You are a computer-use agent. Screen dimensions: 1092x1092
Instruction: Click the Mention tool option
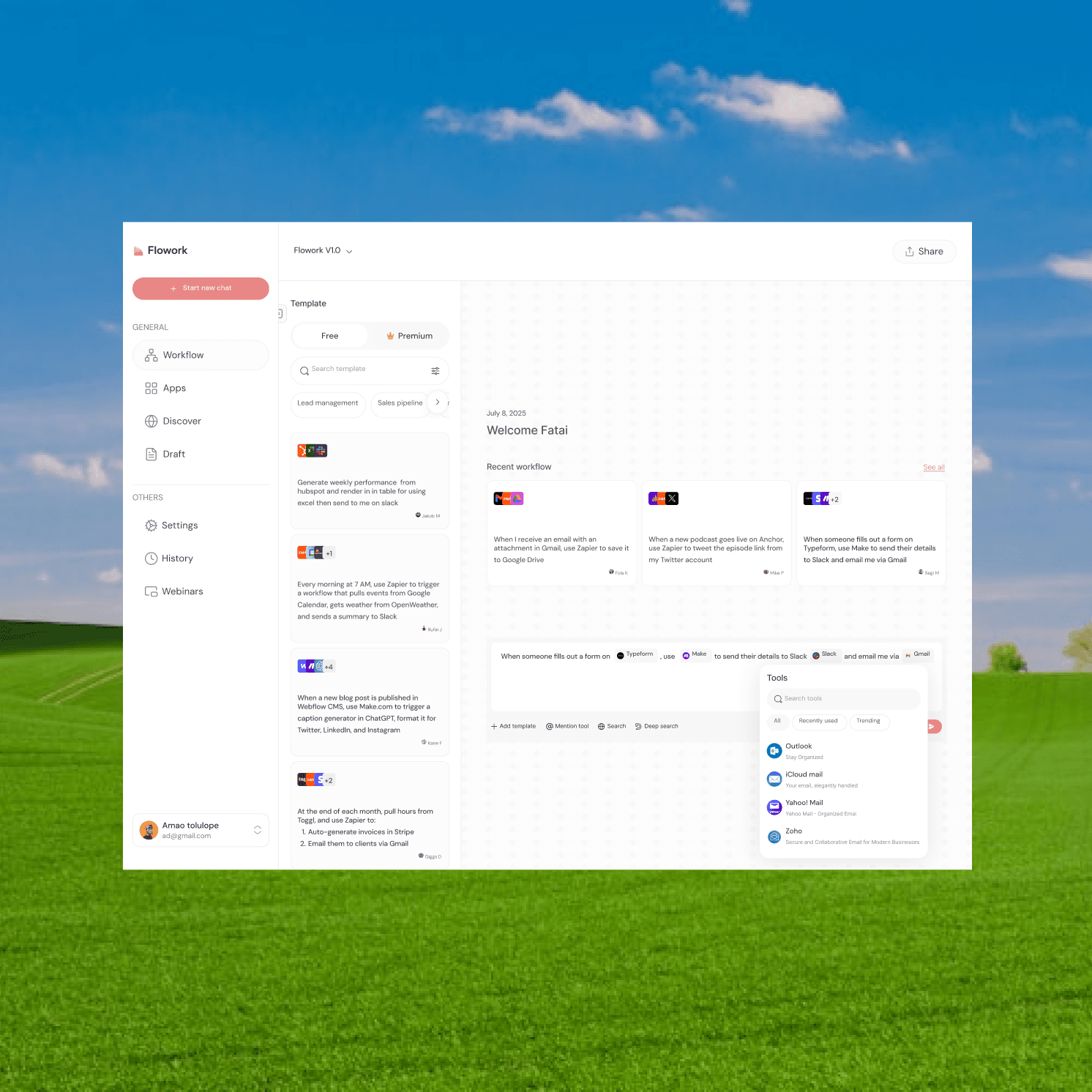[567, 726]
